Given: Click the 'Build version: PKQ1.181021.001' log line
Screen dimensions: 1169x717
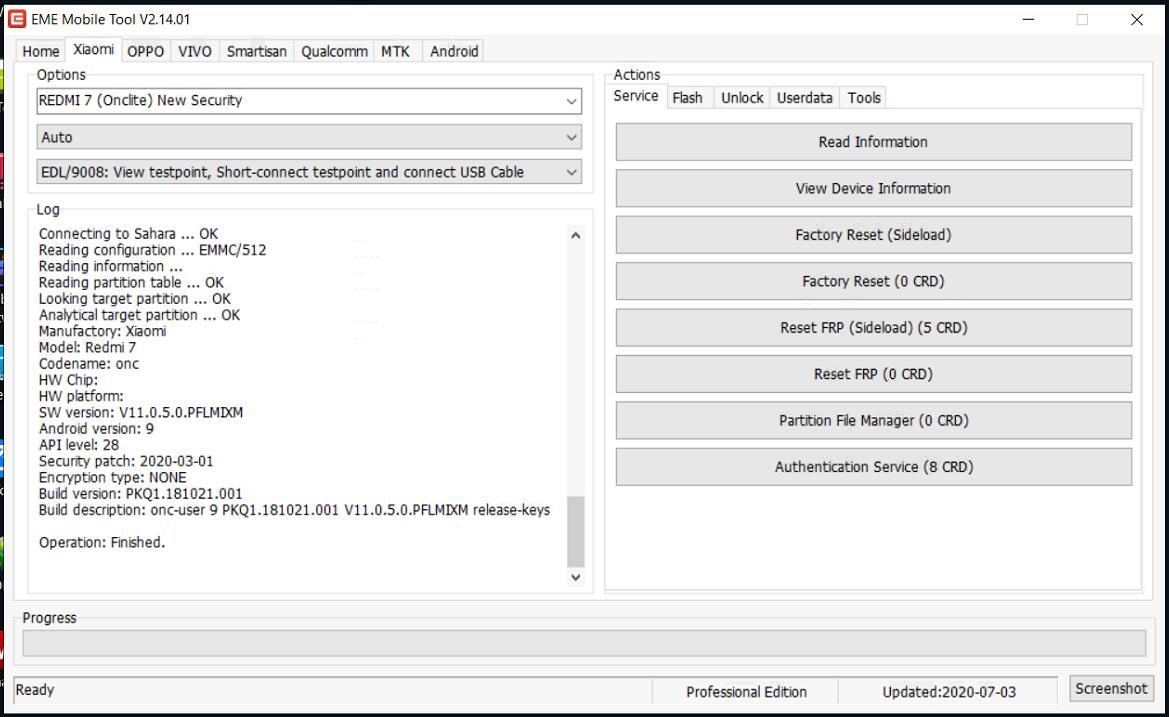Looking at the screenshot, I should tap(140, 494).
